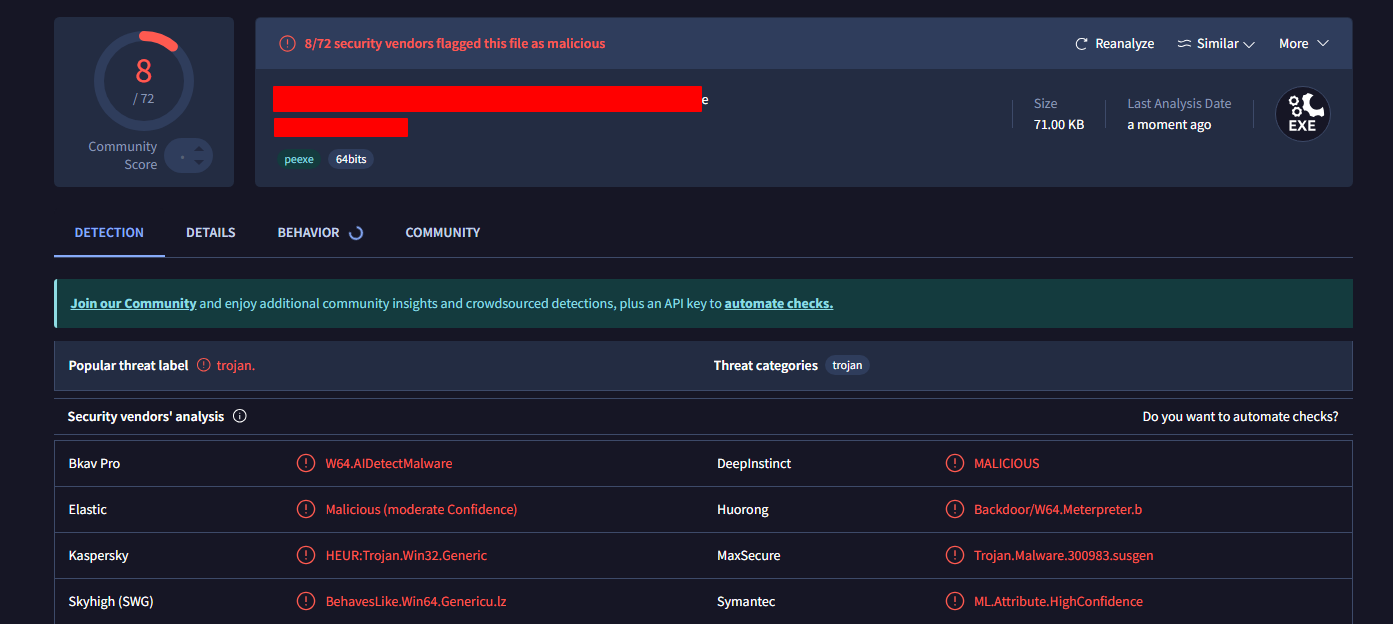Click the alert icon for Bkav Pro detection

point(306,464)
